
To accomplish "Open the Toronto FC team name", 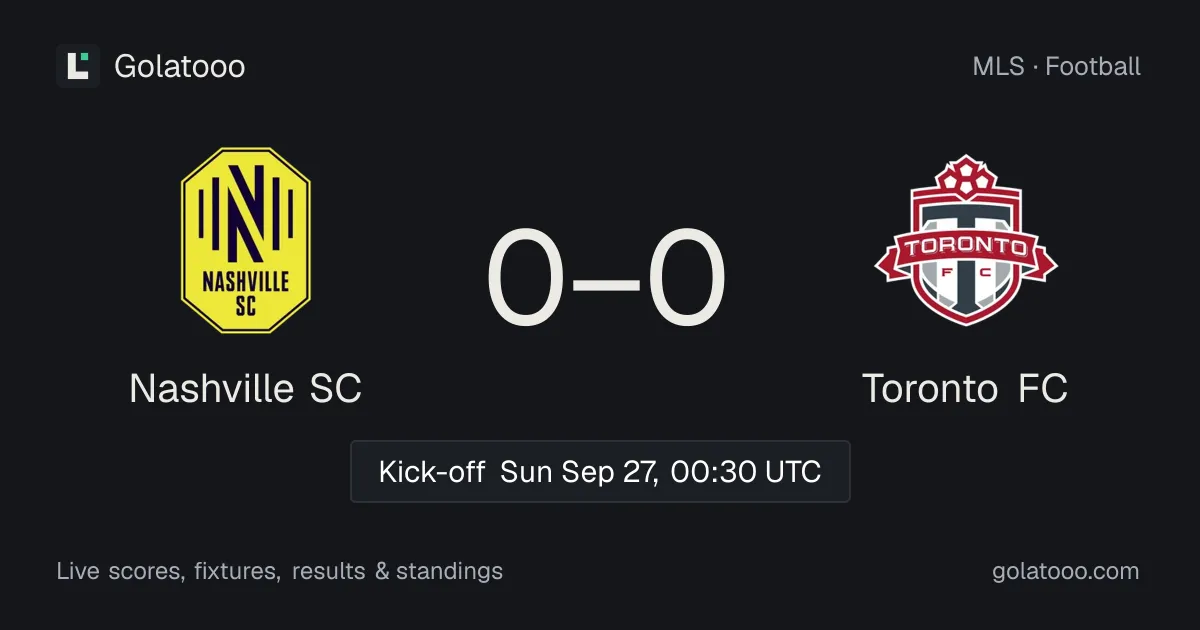I will (966, 389).
